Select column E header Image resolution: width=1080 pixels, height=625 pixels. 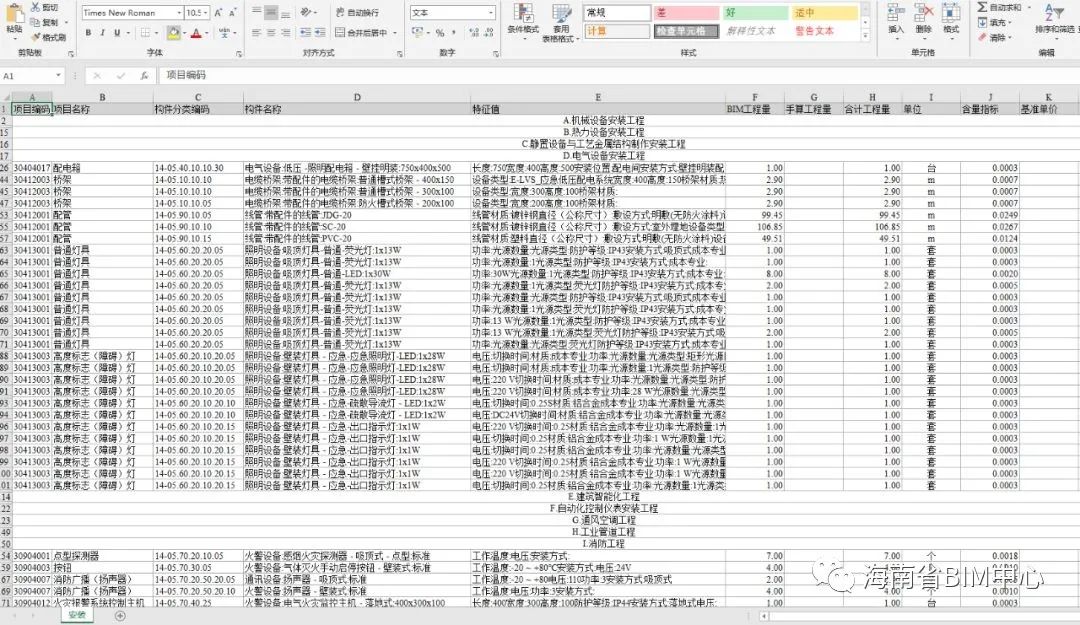pyautogui.click(x=598, y=97)
